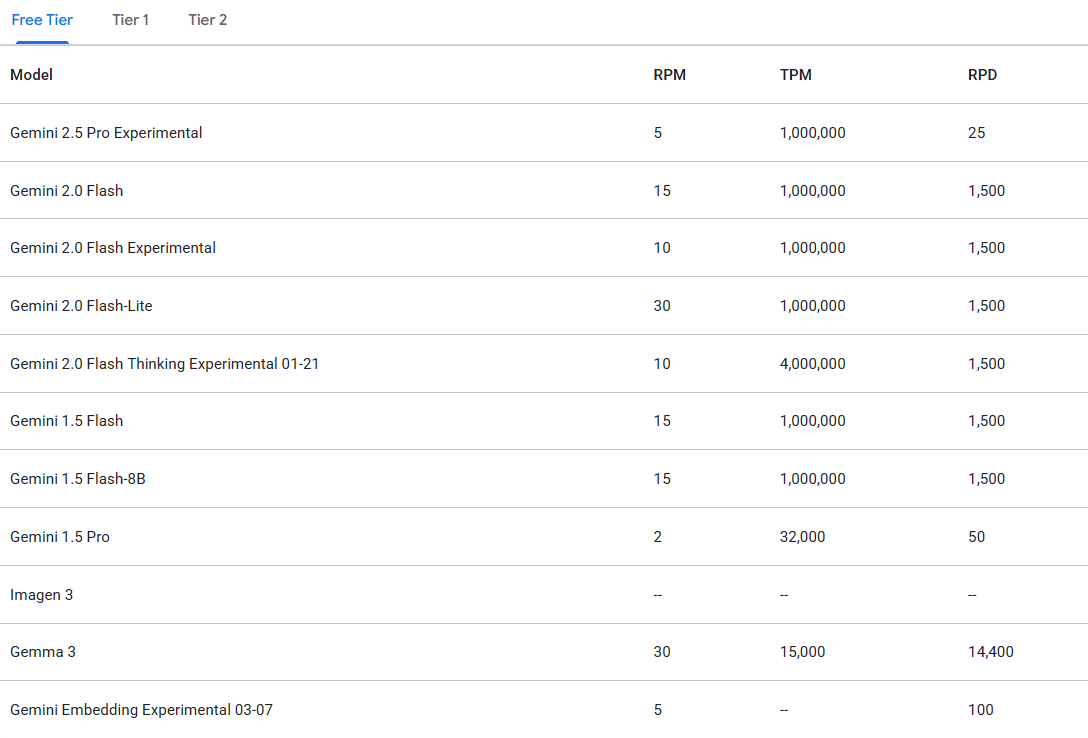1088x738 pixels.
Task: Select Gemini 2.5 Pro Experimental row name
Action: [x=106, y=133]
